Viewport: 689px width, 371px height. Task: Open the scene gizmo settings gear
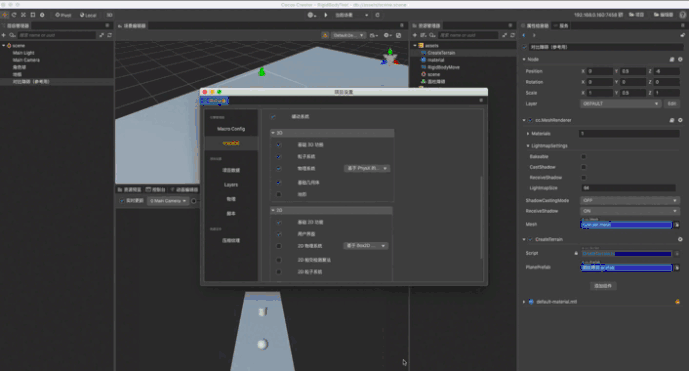(387, 35)
